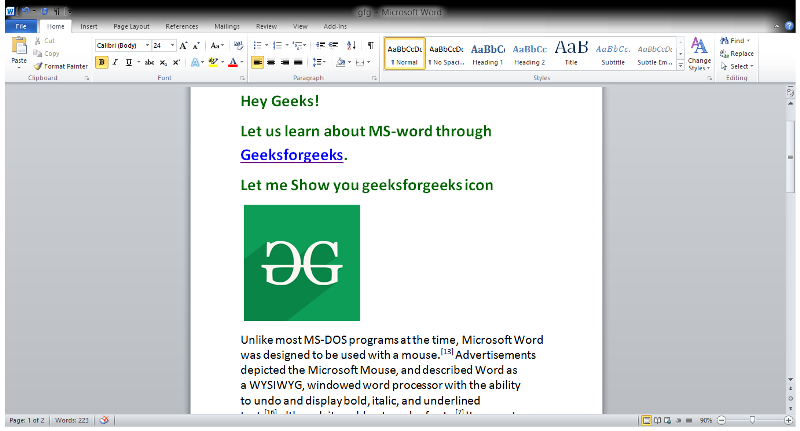Click the proofing errors icon in status bar
The height and width of the screenshot is (431, 800).
pyautogui.click(x=104, y=420)
